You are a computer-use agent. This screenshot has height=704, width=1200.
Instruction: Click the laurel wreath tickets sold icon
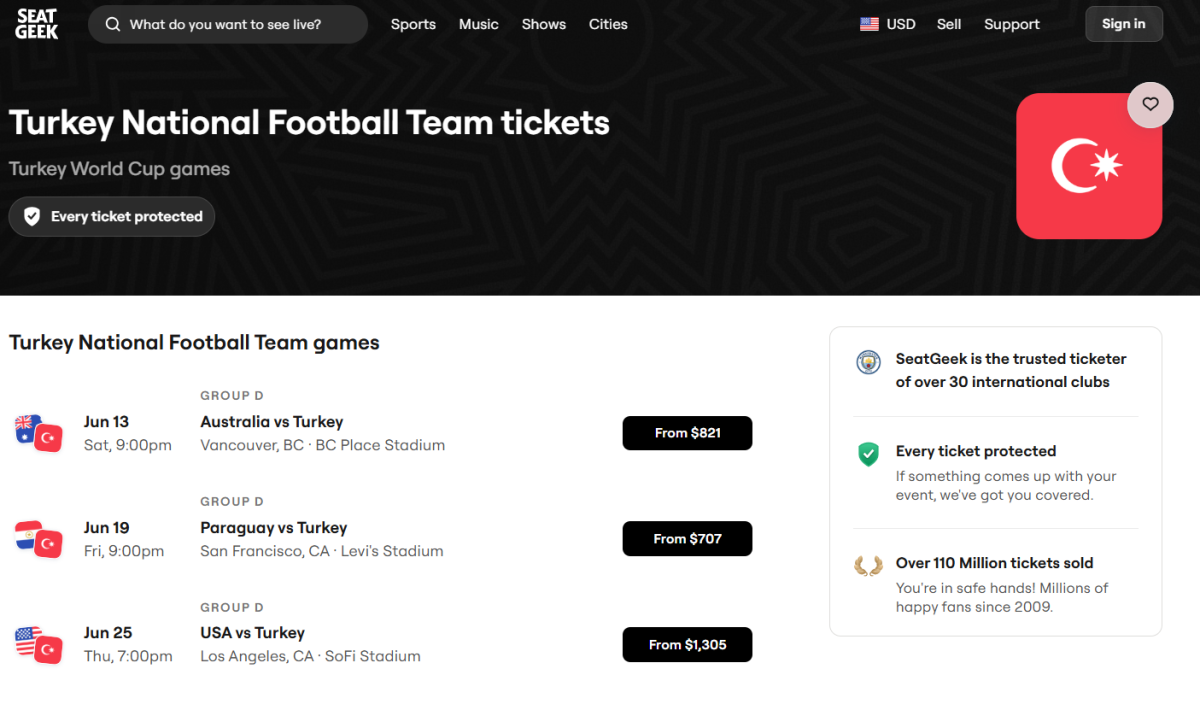[868, 567]
